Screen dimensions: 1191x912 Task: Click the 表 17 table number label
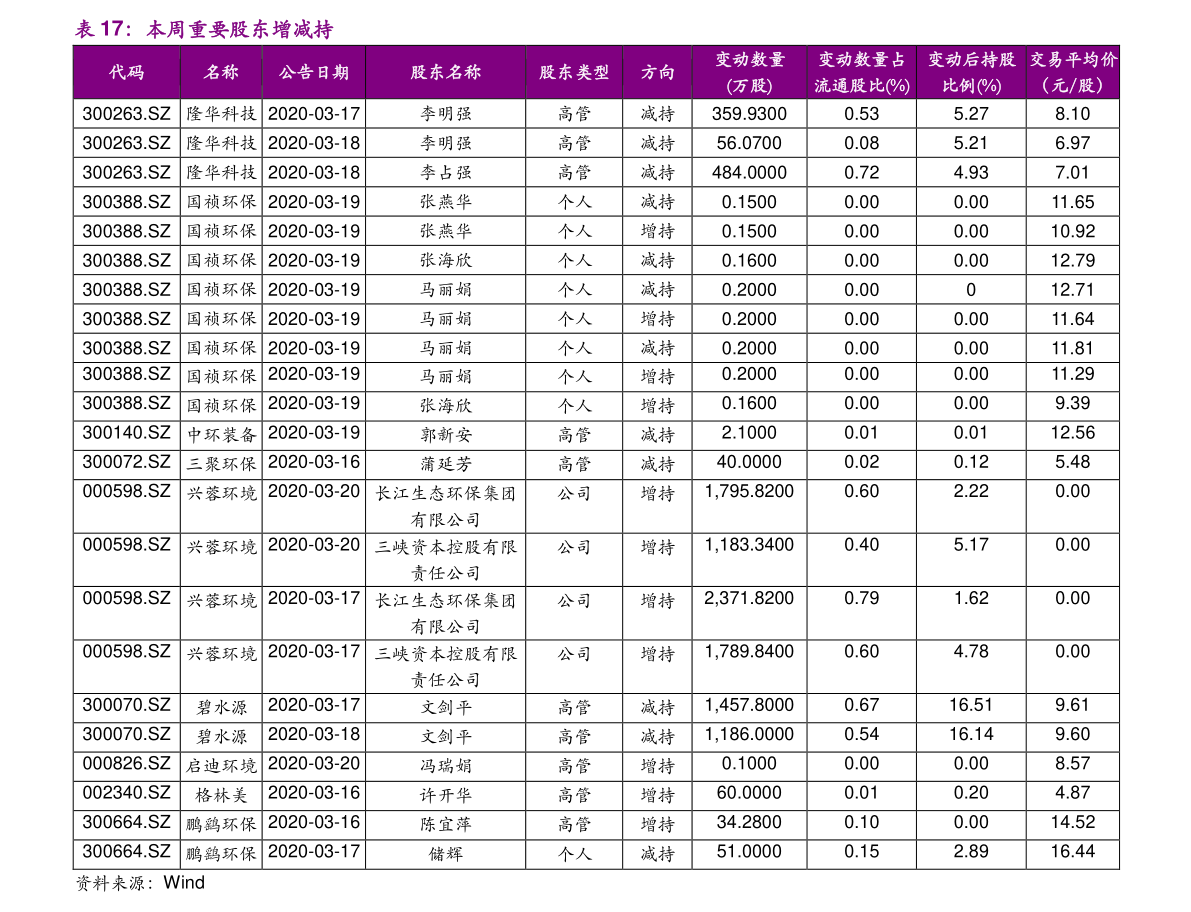(x=99, y=30)
